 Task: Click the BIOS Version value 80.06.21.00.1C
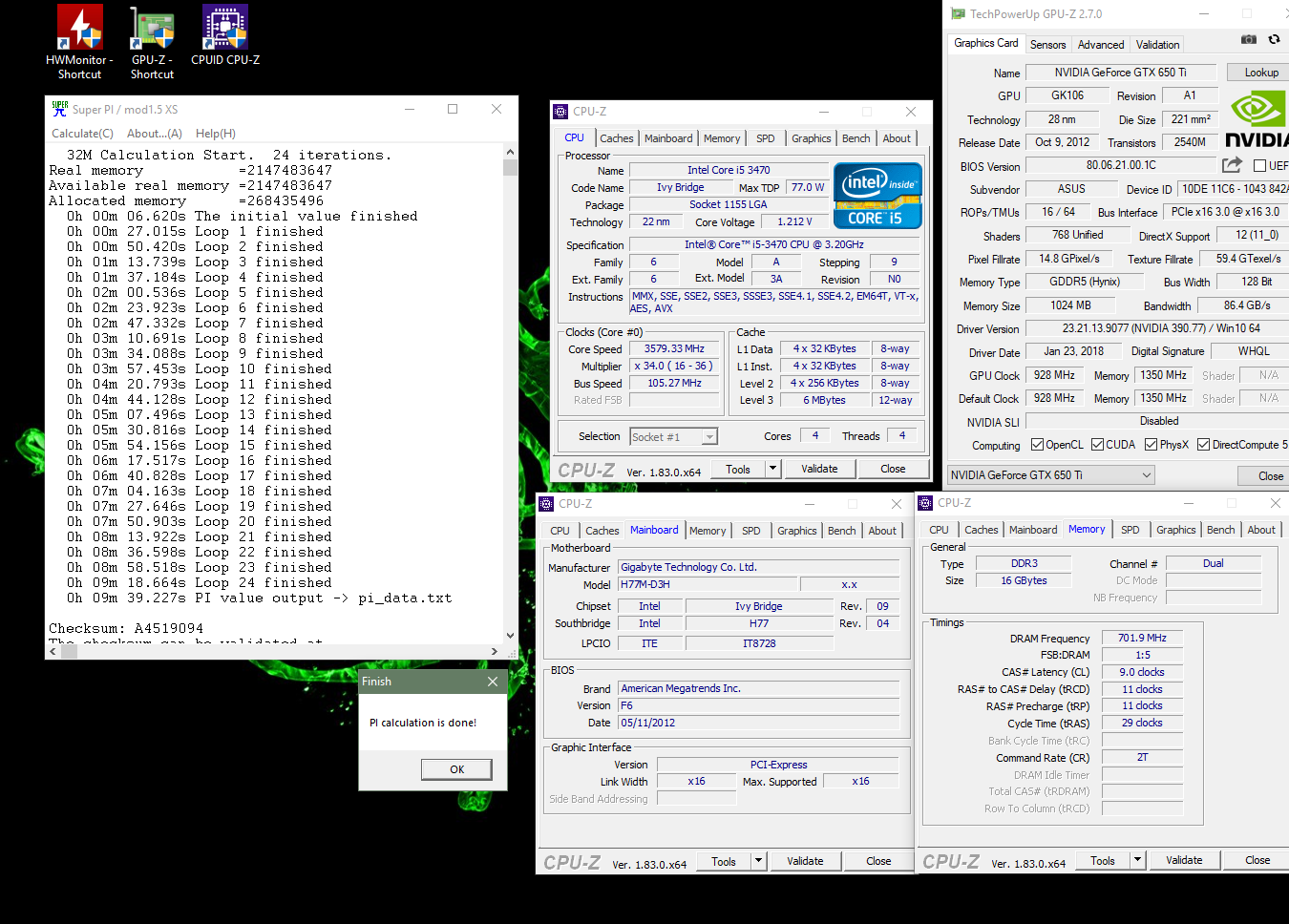[x=1121, y=165]
